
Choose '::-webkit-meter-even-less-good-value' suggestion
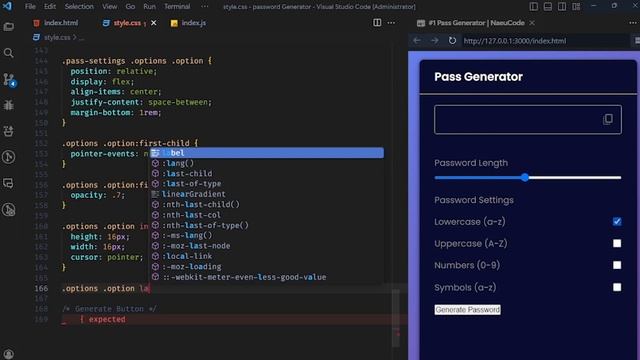(267, 277)
